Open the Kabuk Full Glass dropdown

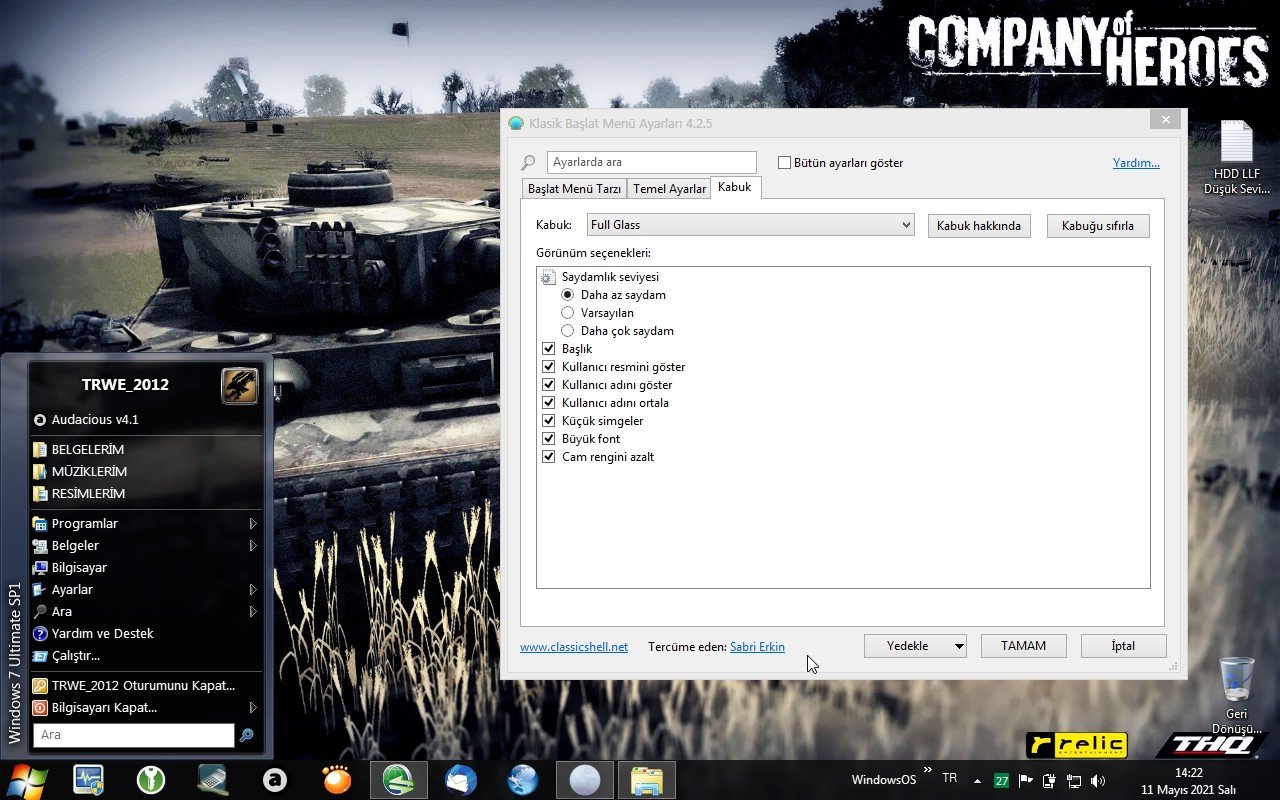point(751,225)
